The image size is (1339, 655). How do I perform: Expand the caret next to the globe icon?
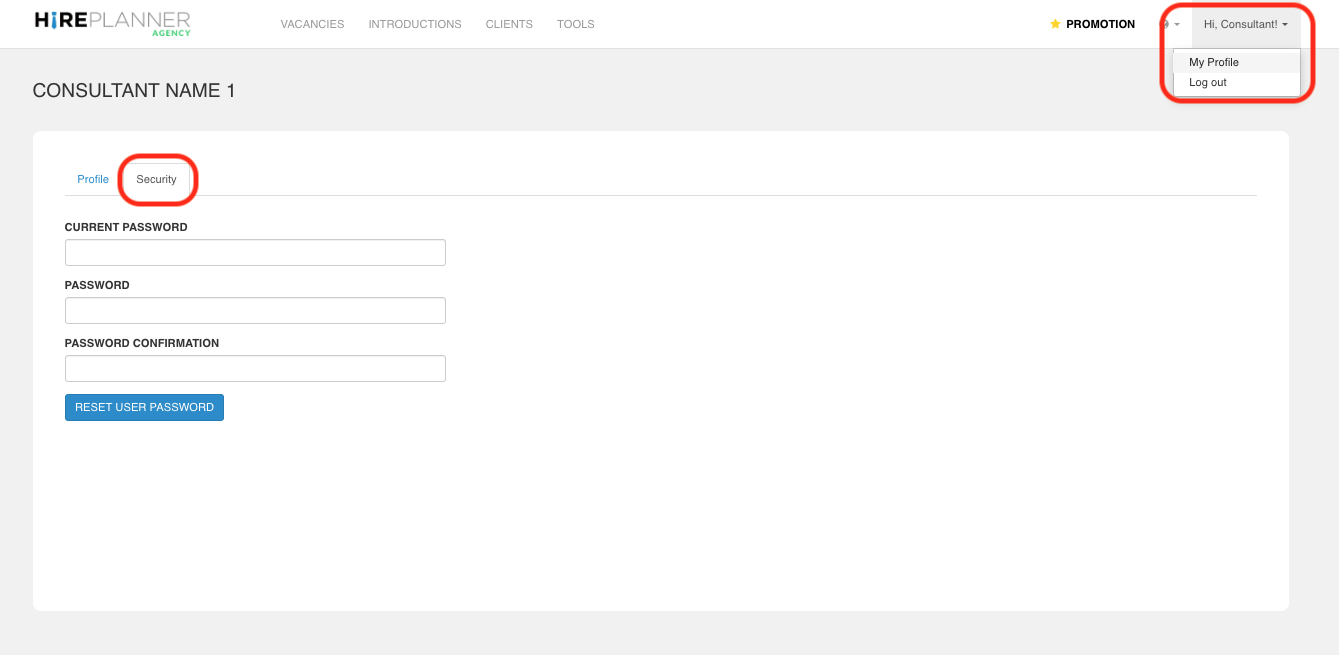click(1177, 24)
